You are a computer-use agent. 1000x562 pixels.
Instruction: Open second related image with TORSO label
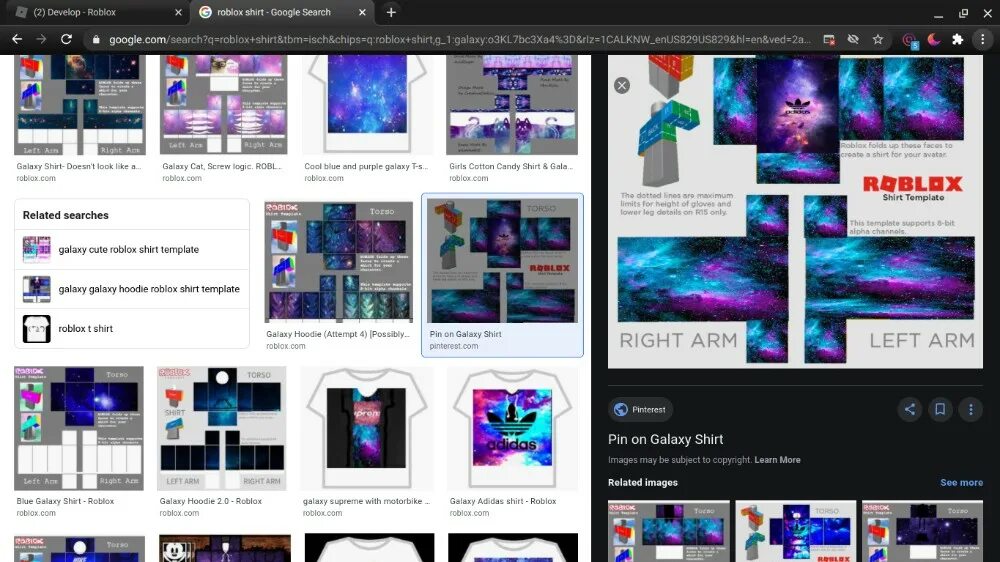click(x=796, y=531)
